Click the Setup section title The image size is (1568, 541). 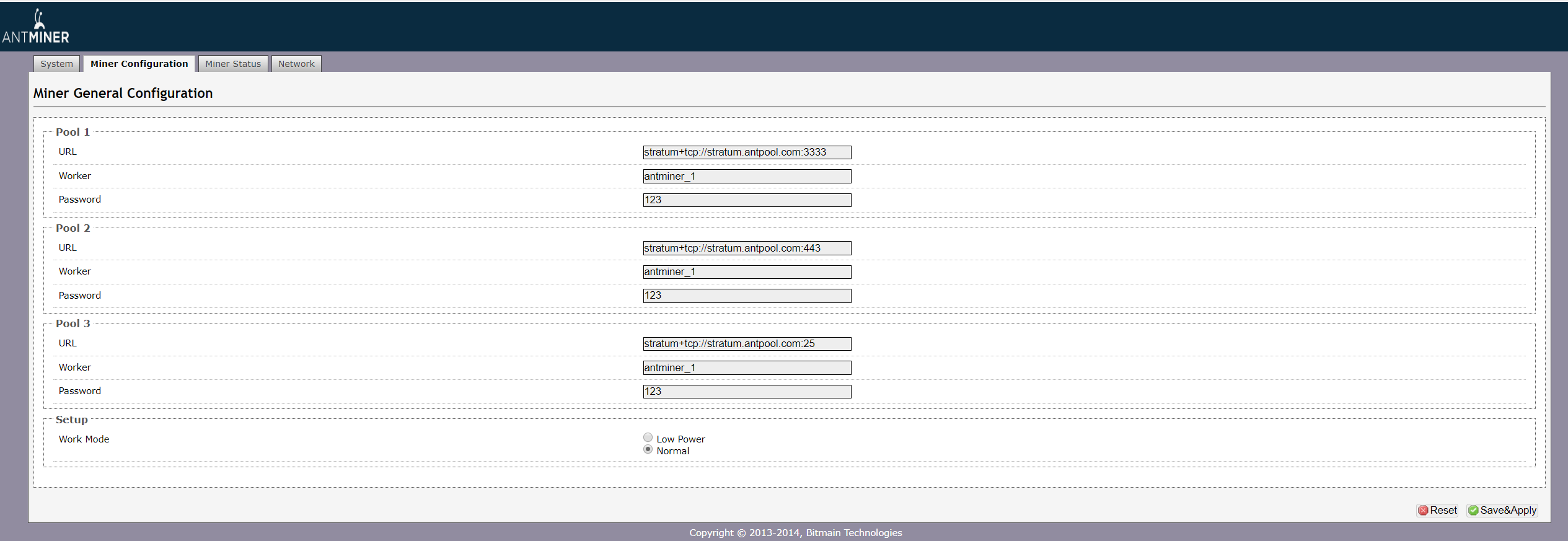(71, 420)
